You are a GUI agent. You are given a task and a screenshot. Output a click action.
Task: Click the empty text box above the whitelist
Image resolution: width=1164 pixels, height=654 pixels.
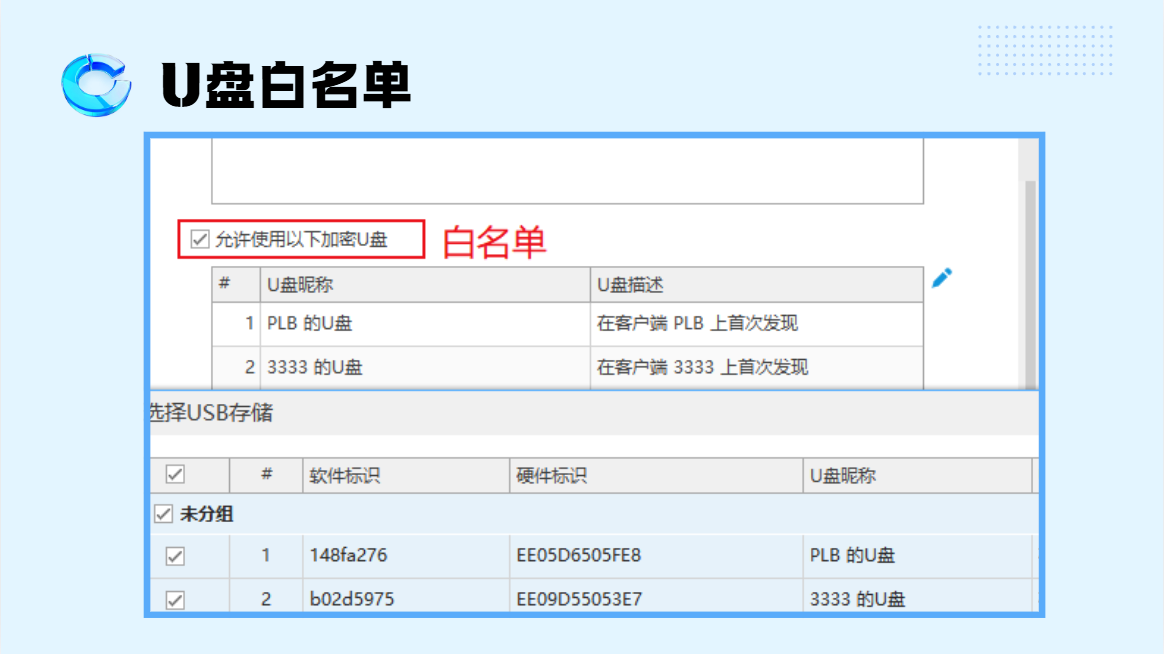[568, 171]
